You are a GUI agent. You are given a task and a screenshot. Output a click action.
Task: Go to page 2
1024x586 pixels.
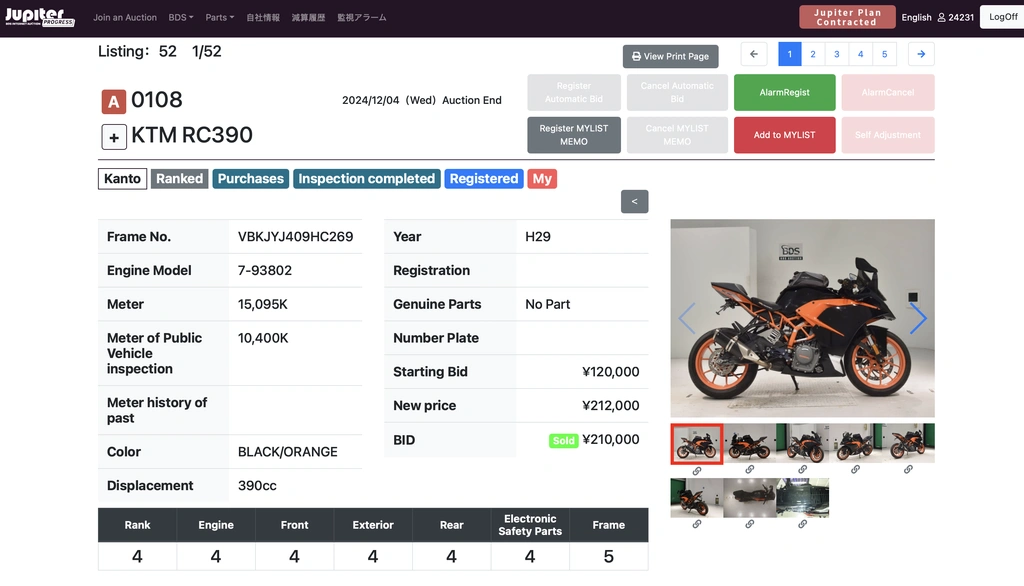tap(813, 54)
